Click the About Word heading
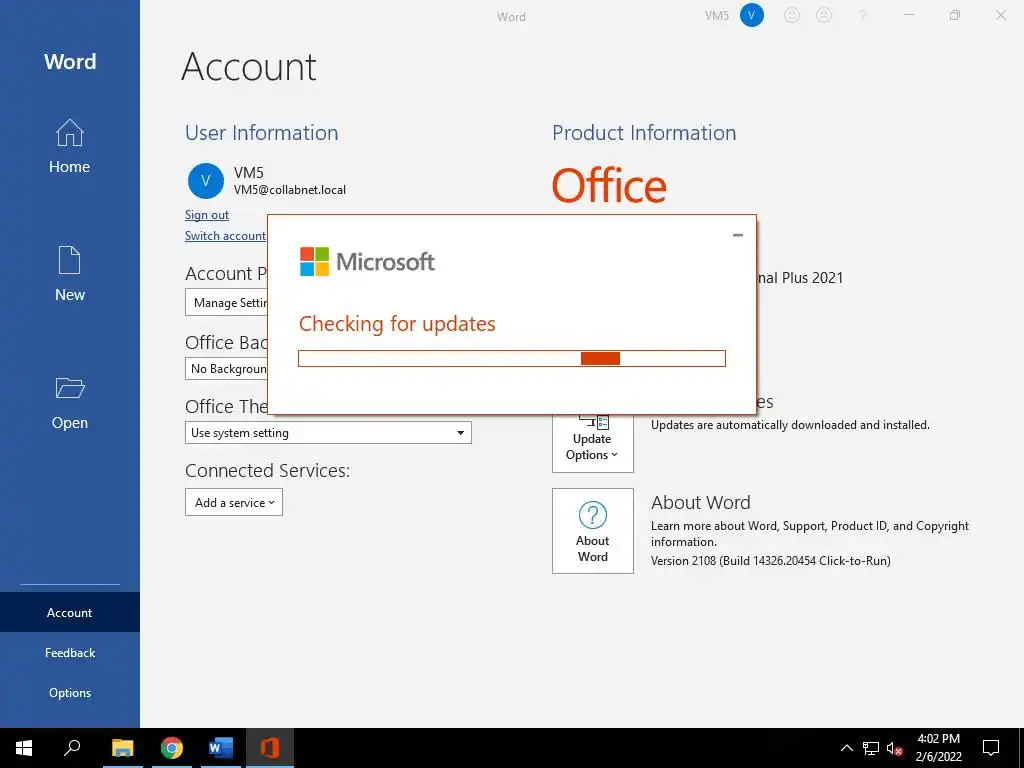 (x=701, y=502)
